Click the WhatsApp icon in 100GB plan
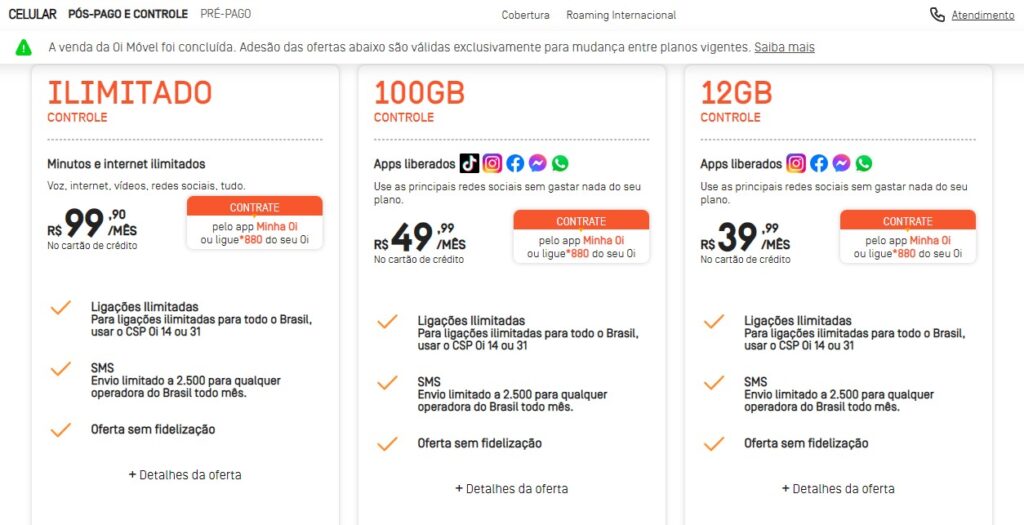1024x525 pixels. tap(560, 163)
